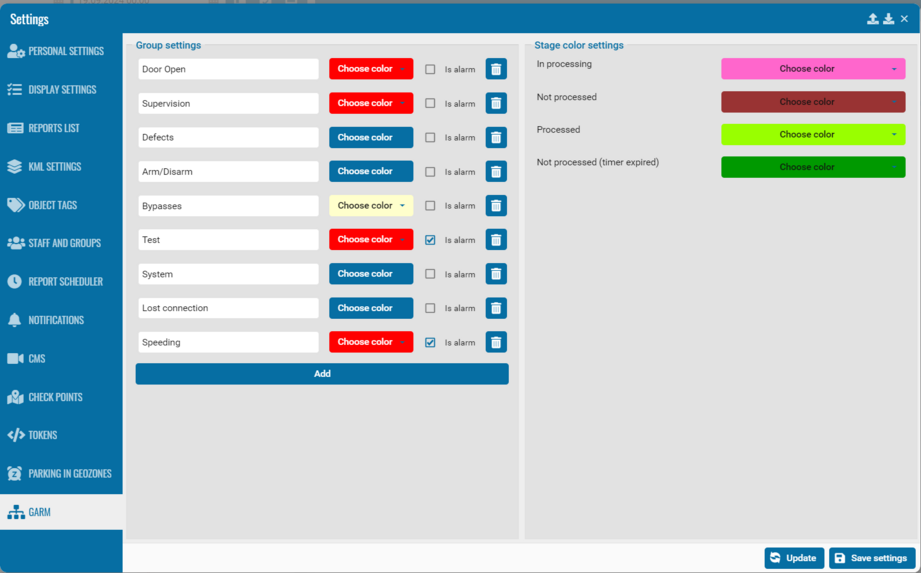Click the upload icon in title bar
This screenshot has height=573, width=921.
pyautogui.click(x=872, y=19)
